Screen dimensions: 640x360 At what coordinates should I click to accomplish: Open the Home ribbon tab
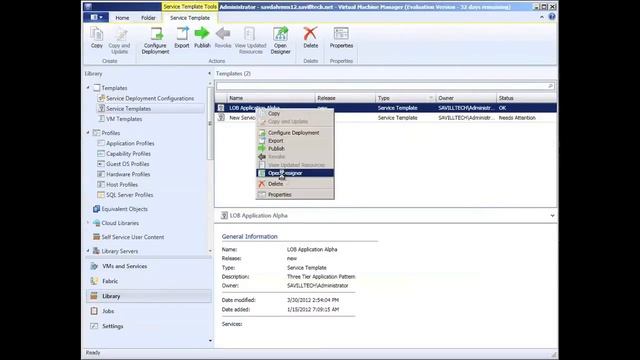point(122,18)
